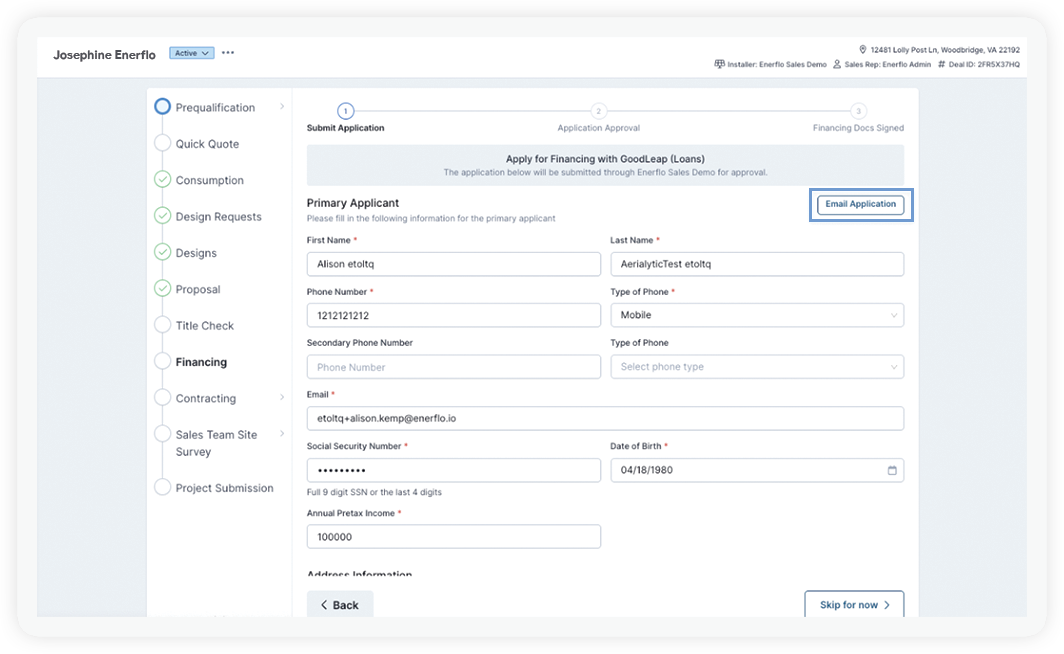Screen dimensions: 1064x654
Task: Focus the Date of Birth field
Action: pyautogui.click(x=757, y=470)
